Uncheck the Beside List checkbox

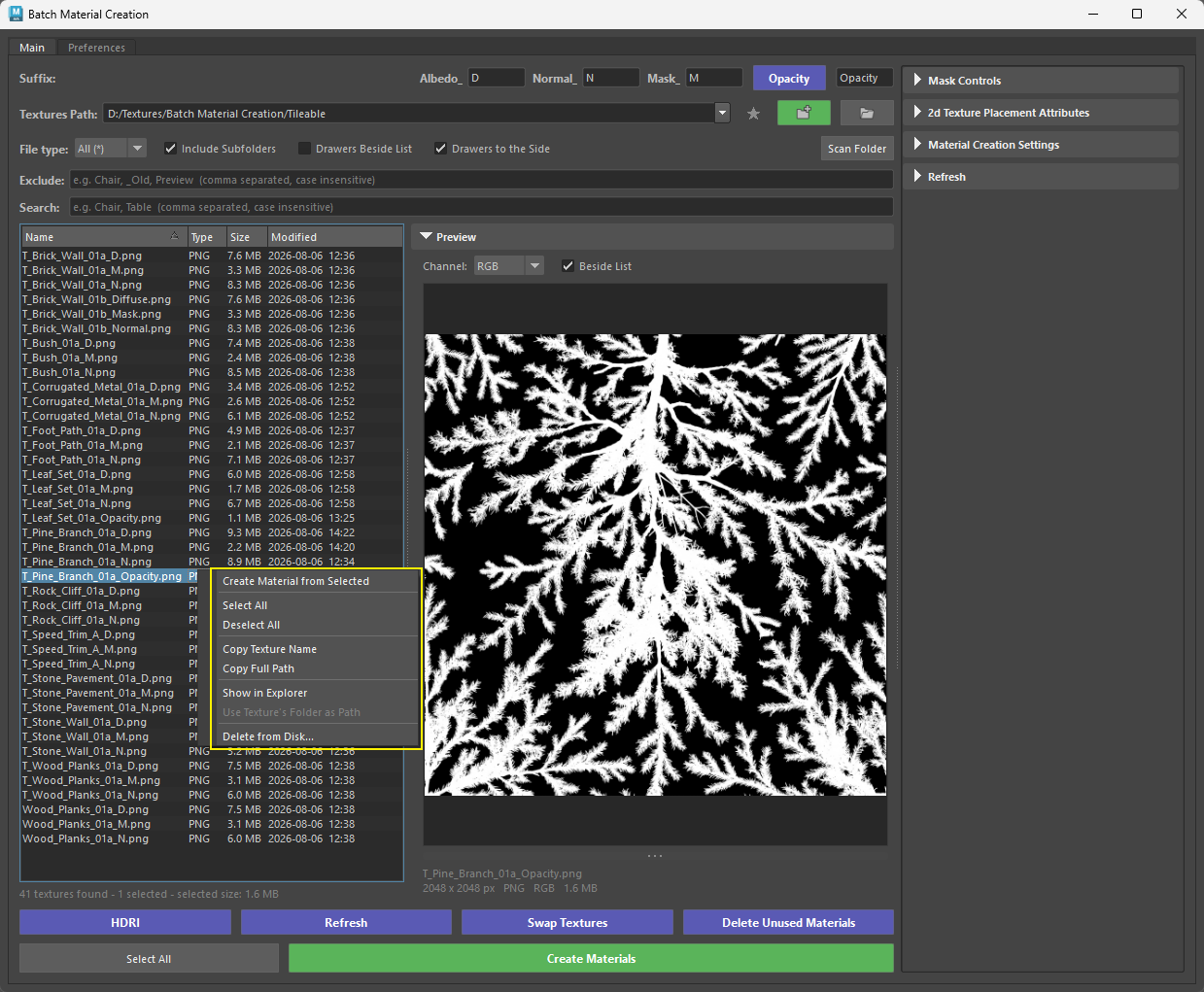(568, 266)
